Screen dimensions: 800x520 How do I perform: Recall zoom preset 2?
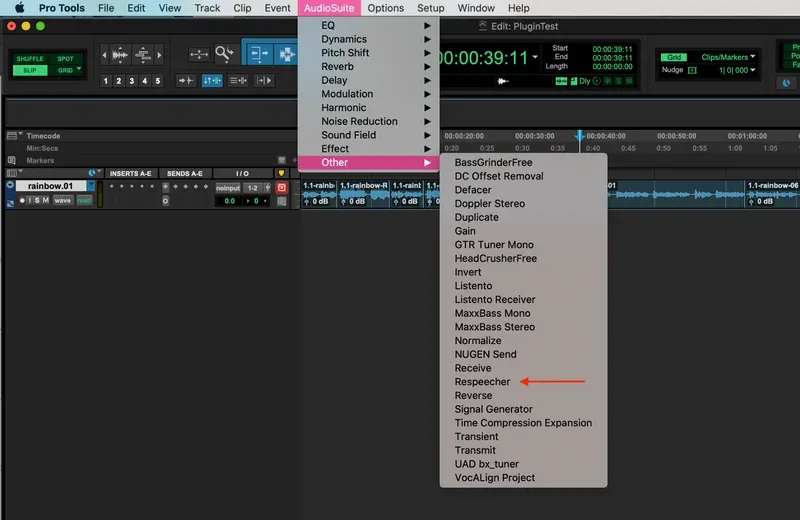(x=119, y=81)
